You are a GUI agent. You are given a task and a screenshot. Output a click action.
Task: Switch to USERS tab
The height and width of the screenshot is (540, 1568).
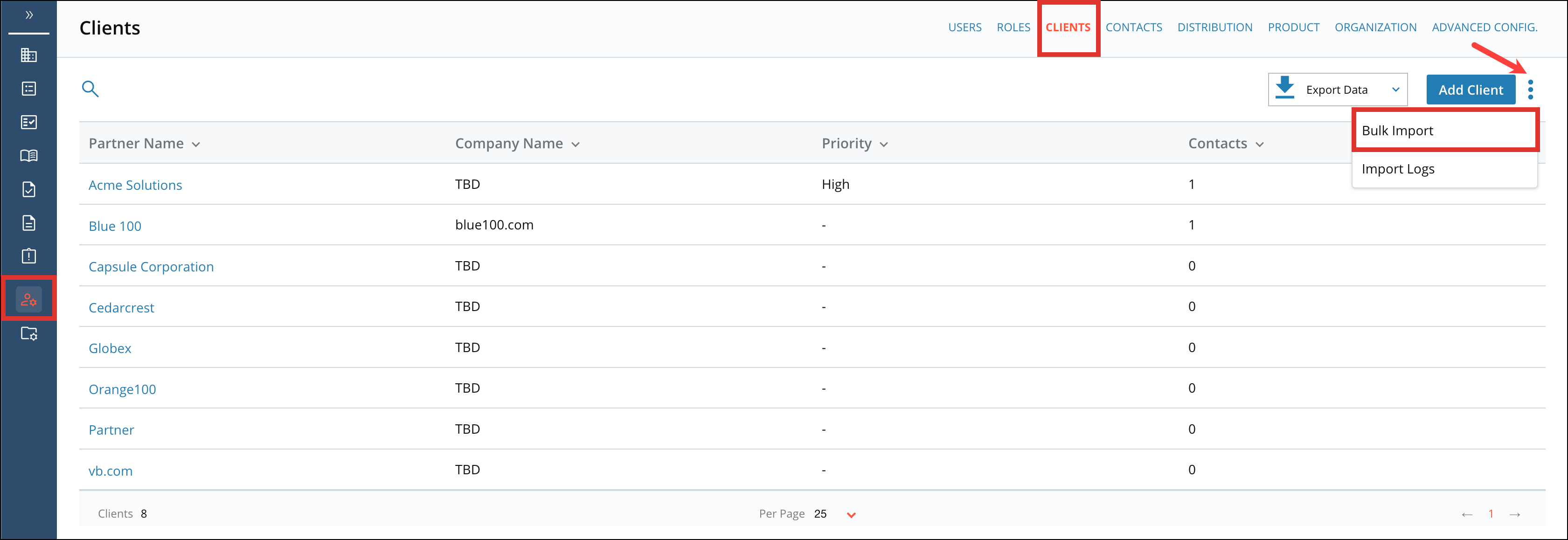coord(965,28)
